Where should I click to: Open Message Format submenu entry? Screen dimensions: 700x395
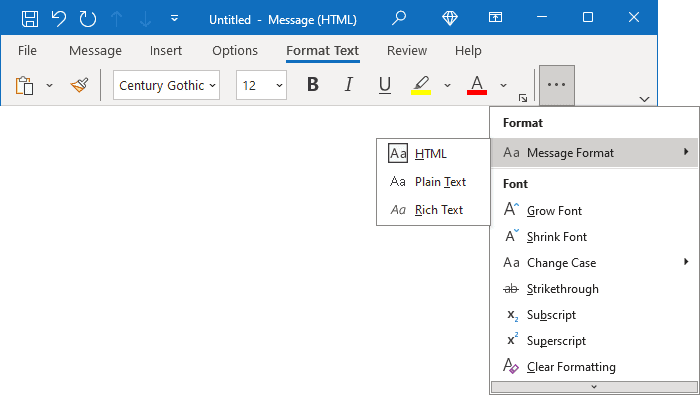pyautogui.click(x=594, y=153)
